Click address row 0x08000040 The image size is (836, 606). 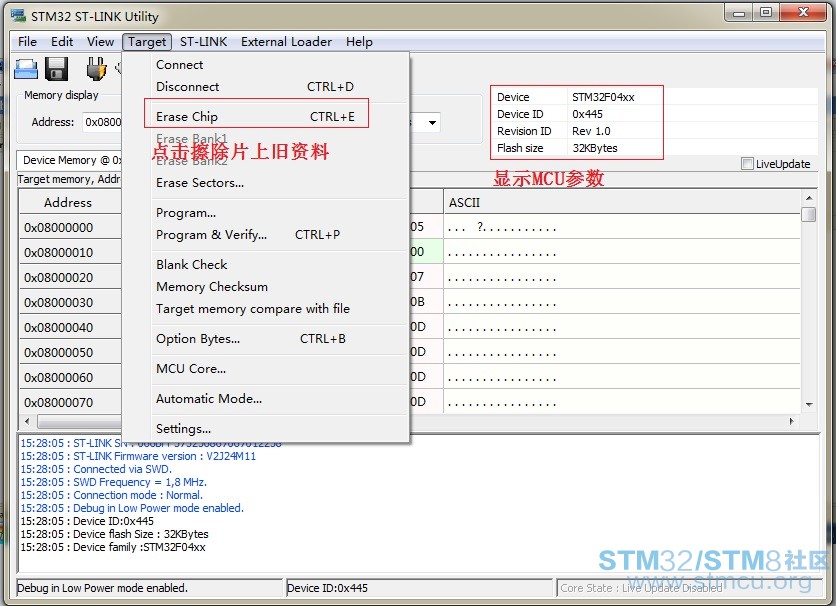pyautogui.click(x=70, y=328)
